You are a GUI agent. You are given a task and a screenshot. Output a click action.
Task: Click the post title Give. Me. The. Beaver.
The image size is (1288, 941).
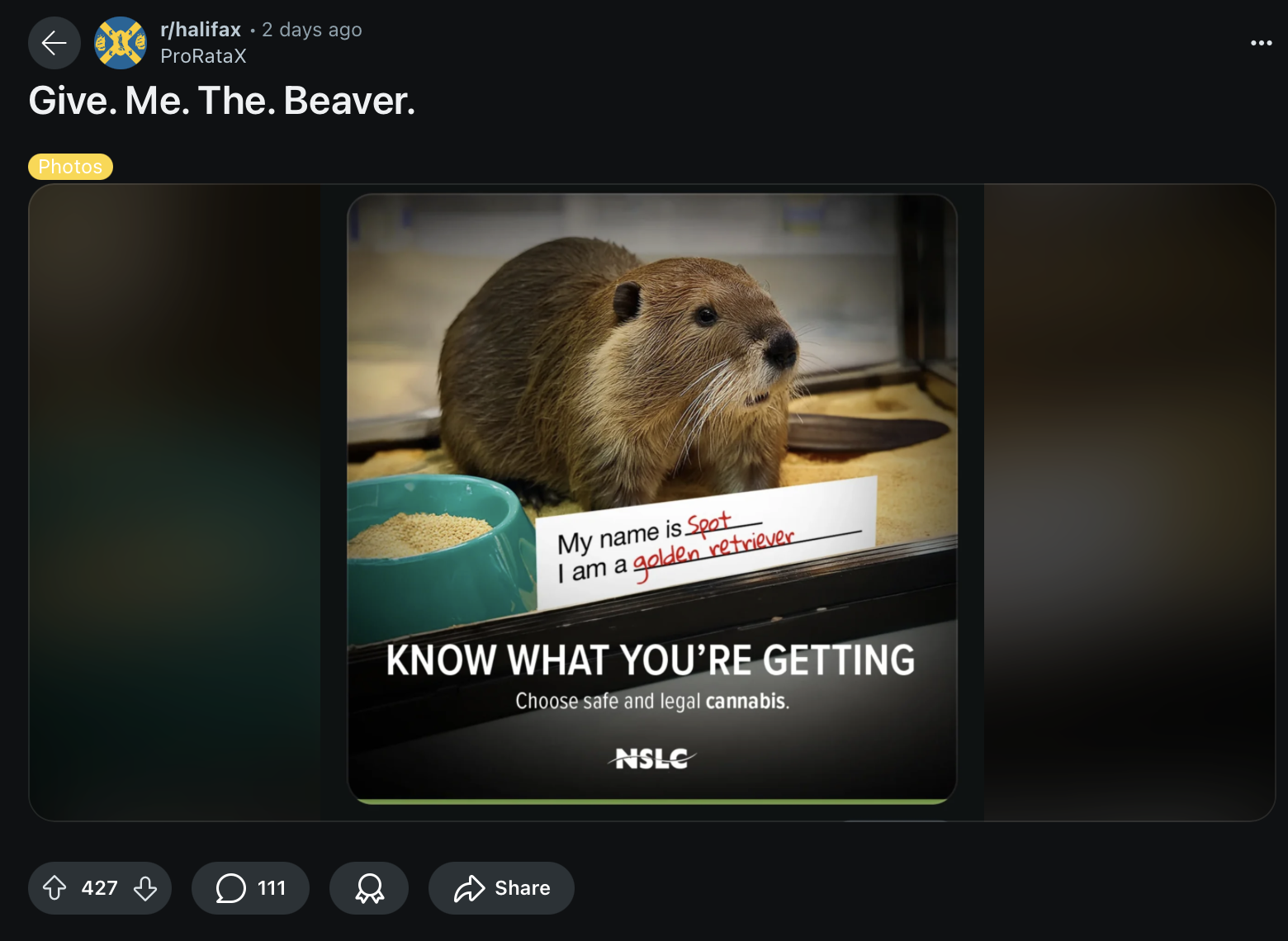(221, 101)
